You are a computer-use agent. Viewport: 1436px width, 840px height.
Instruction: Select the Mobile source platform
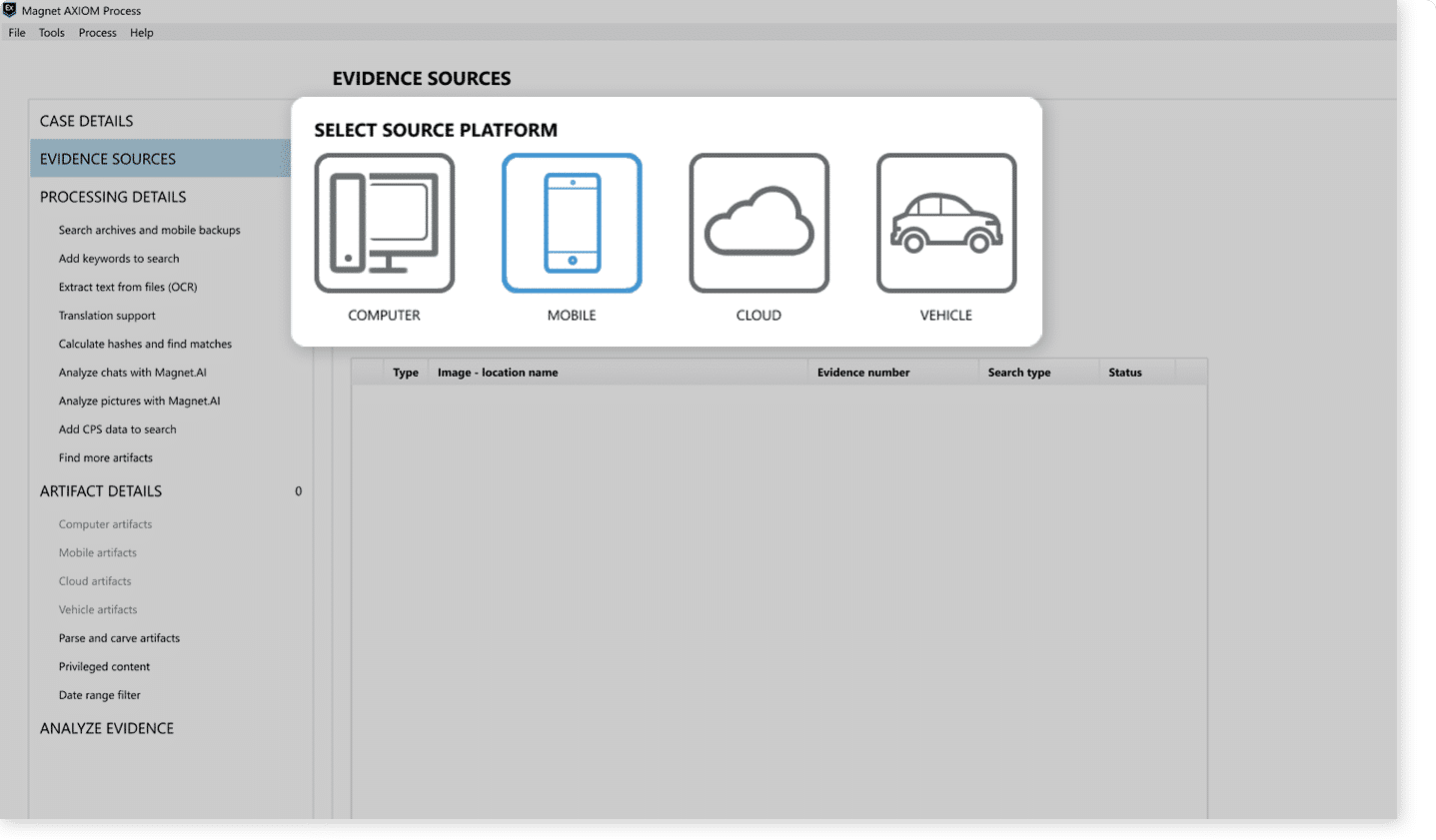click(571, 223)
